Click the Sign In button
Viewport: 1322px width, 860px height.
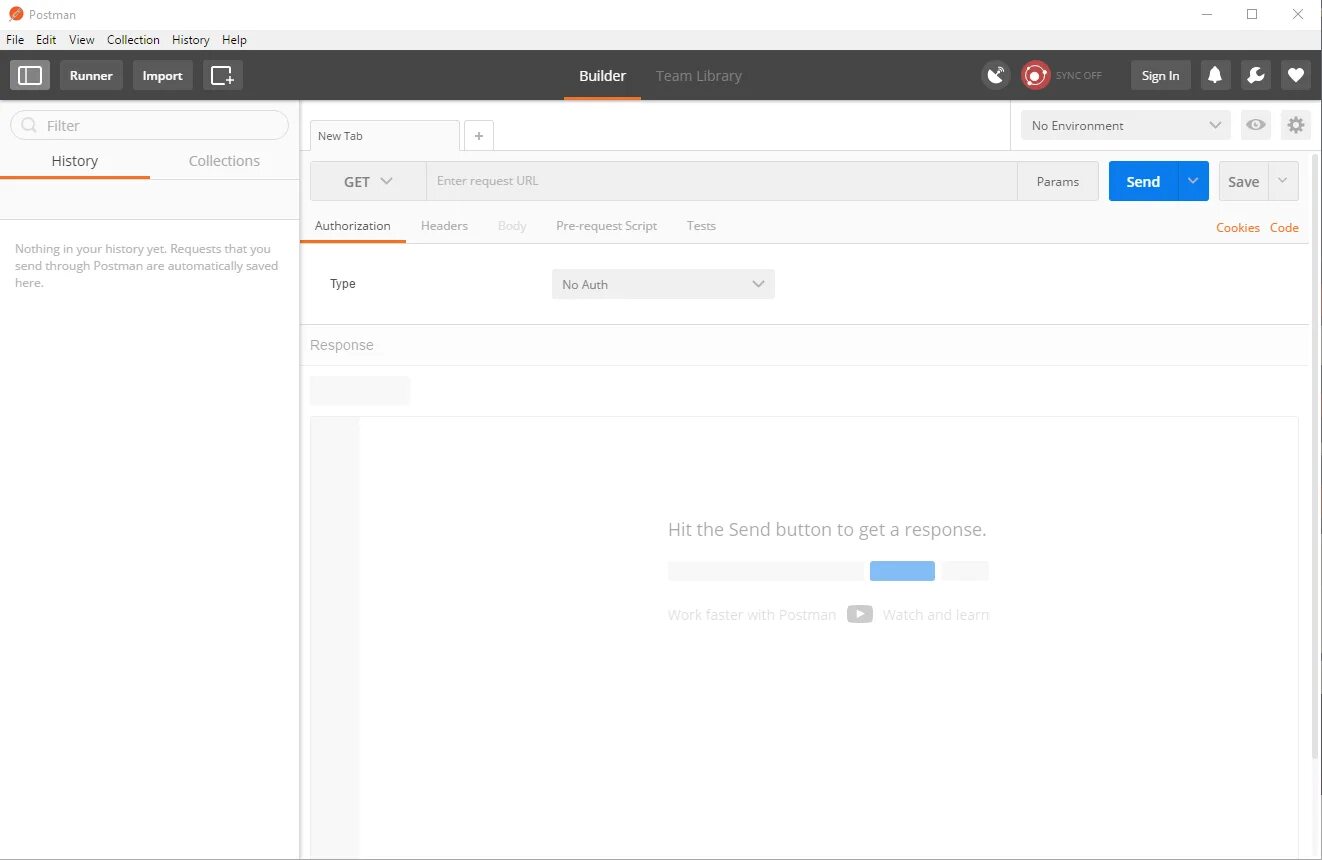click(x=1160, y=75)
